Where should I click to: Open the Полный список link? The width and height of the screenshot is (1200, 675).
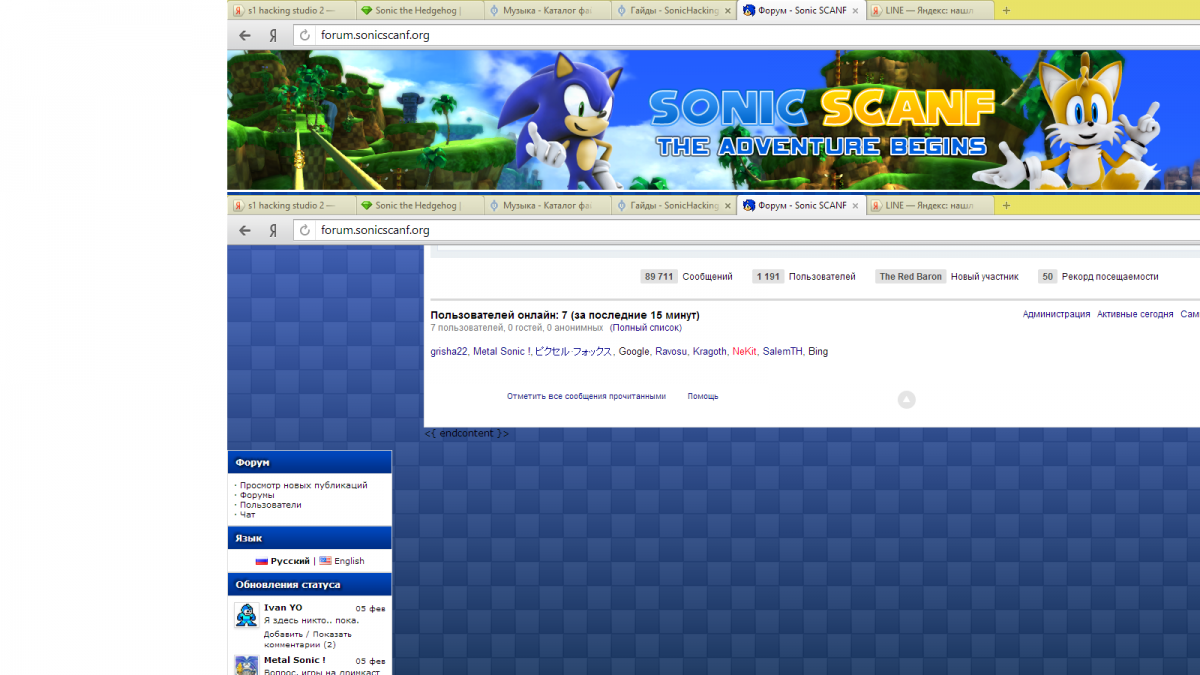point(645,328)
